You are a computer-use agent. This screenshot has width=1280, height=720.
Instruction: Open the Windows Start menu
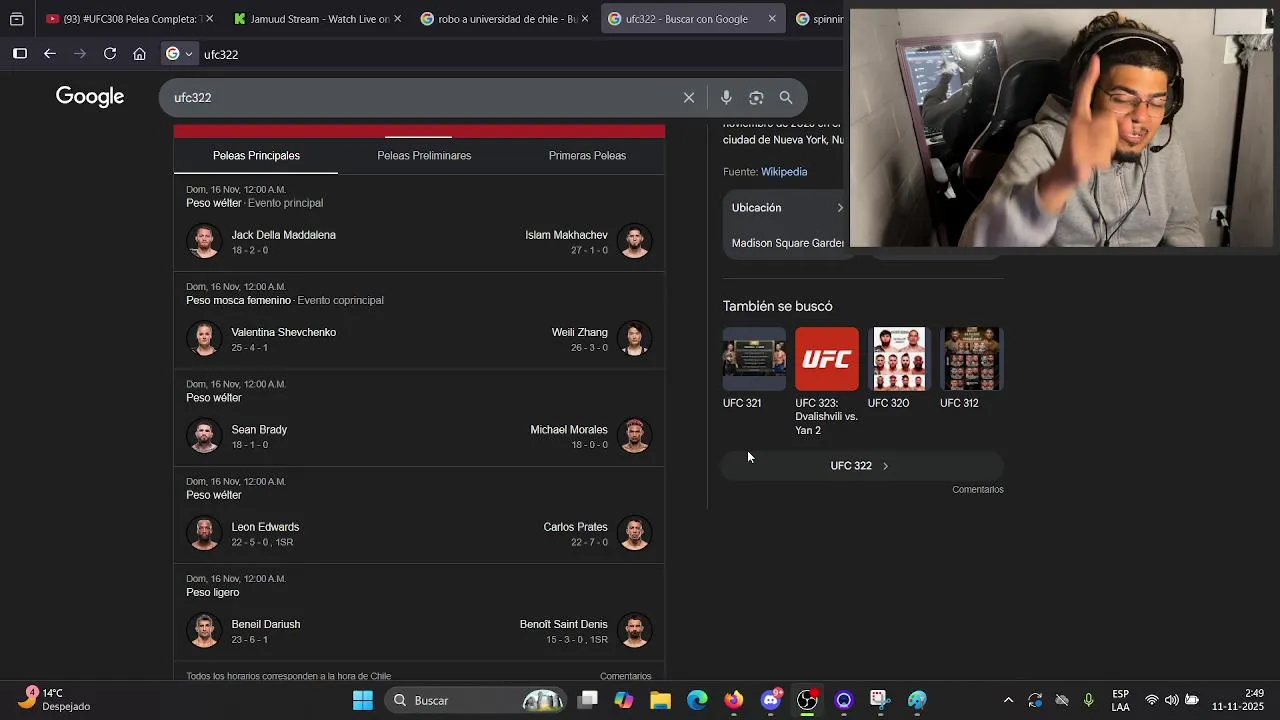(363, 700)
